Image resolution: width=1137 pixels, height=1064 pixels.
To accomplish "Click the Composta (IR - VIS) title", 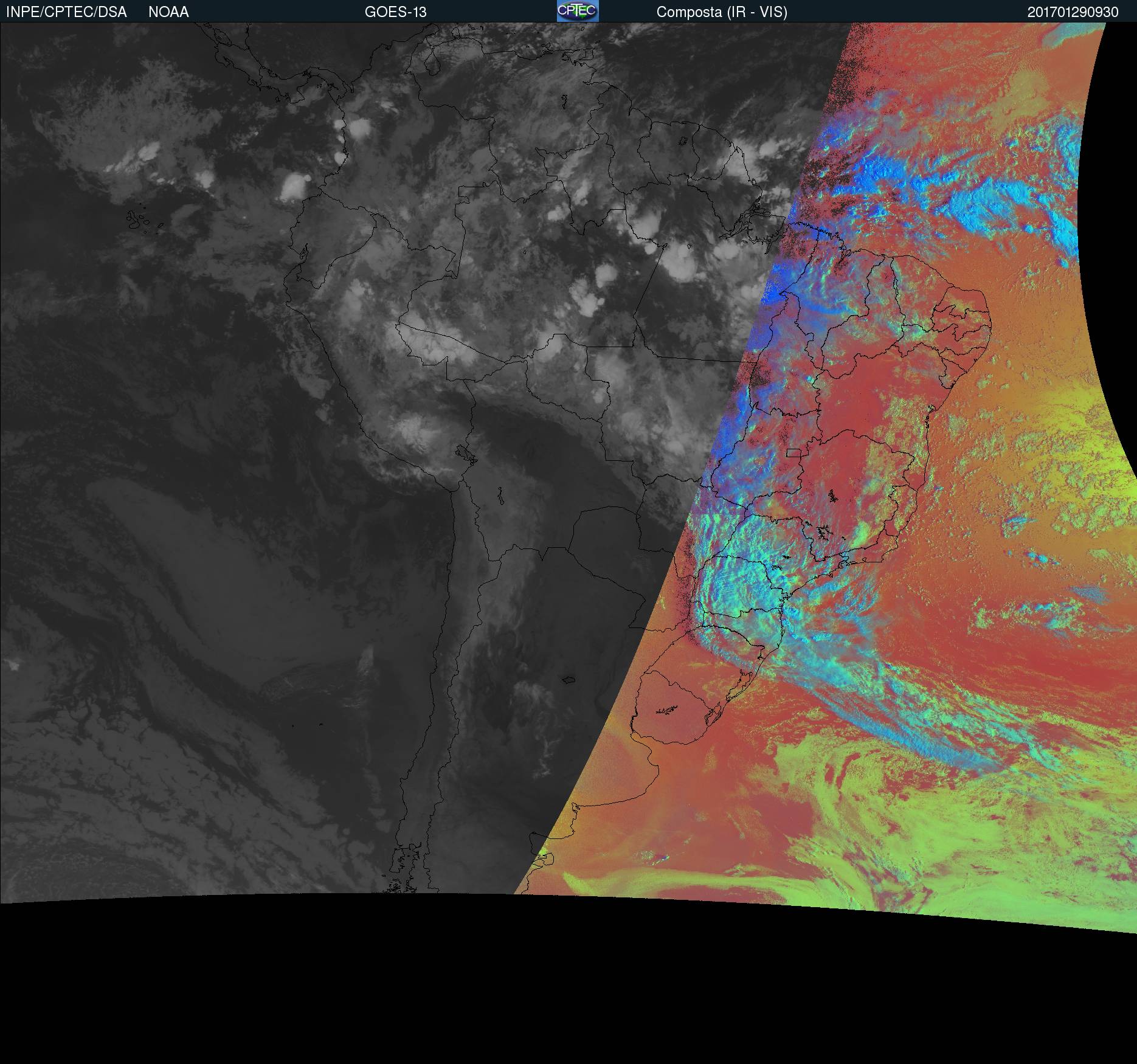I will pos(722,13).
